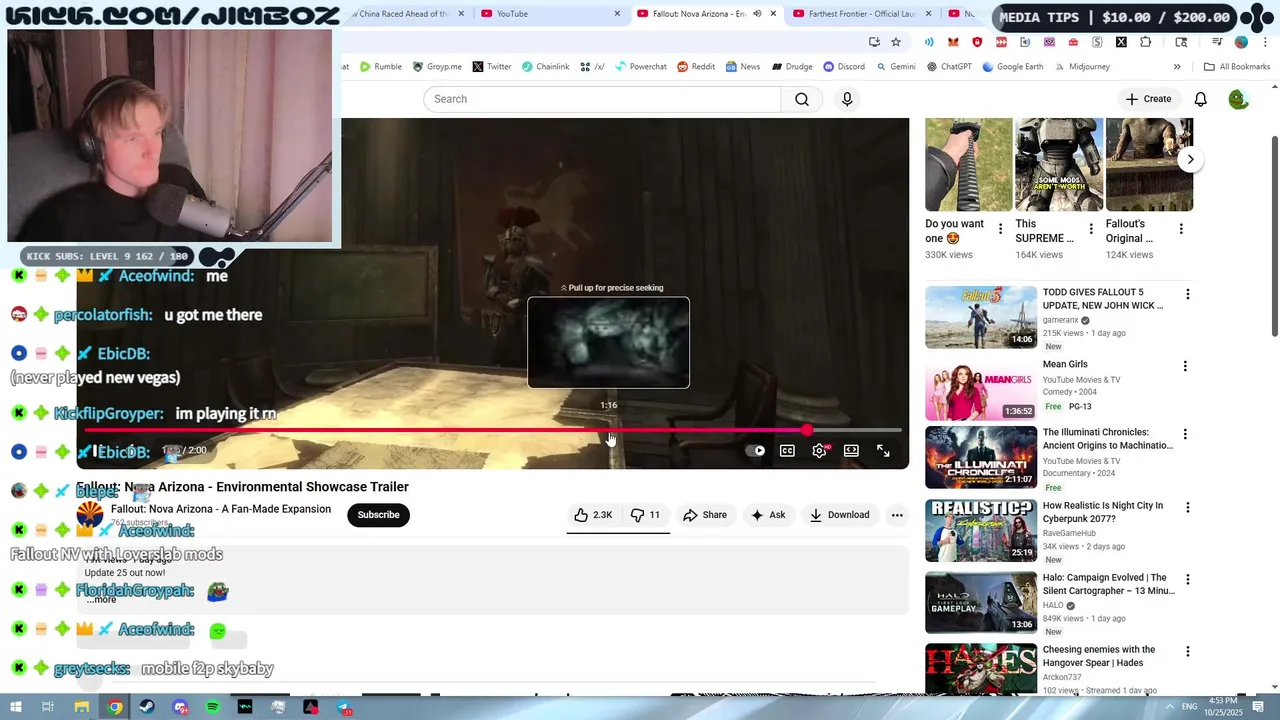Switch to theater mode view
Viewport: 1280px width, 720px height.
pos(851,451)
